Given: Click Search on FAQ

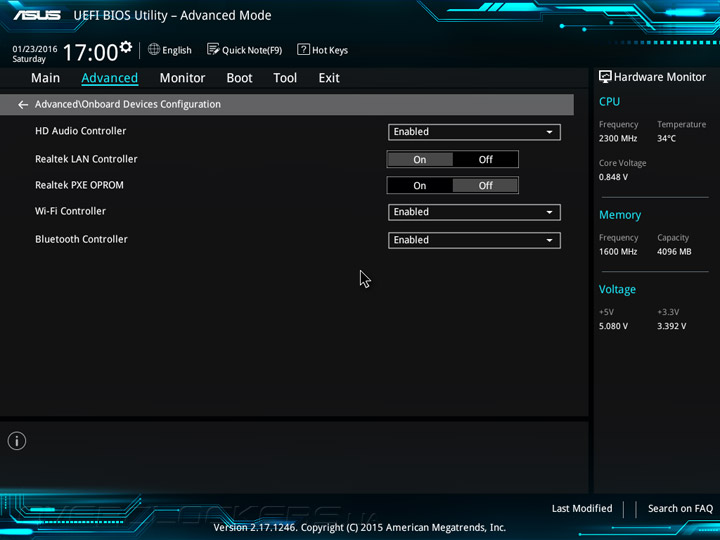Looking at the screenshot, I should click(680, 508).
